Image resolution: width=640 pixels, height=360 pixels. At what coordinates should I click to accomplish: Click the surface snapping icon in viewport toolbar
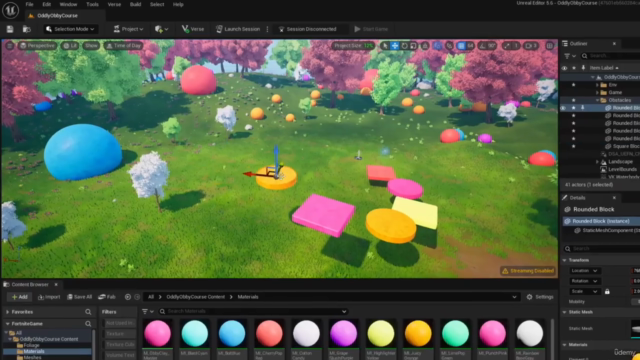449,46
